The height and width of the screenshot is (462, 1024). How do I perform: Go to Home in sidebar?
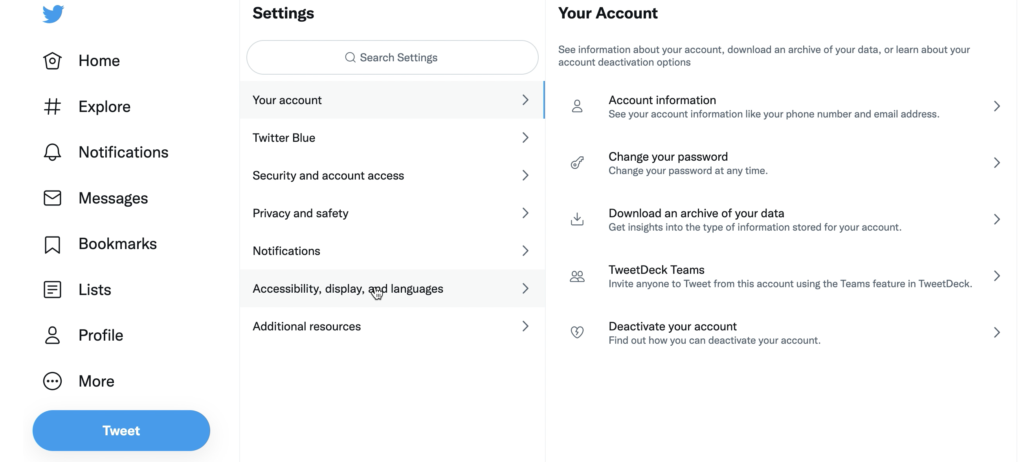pyautogui.click(x=99, y=61)
